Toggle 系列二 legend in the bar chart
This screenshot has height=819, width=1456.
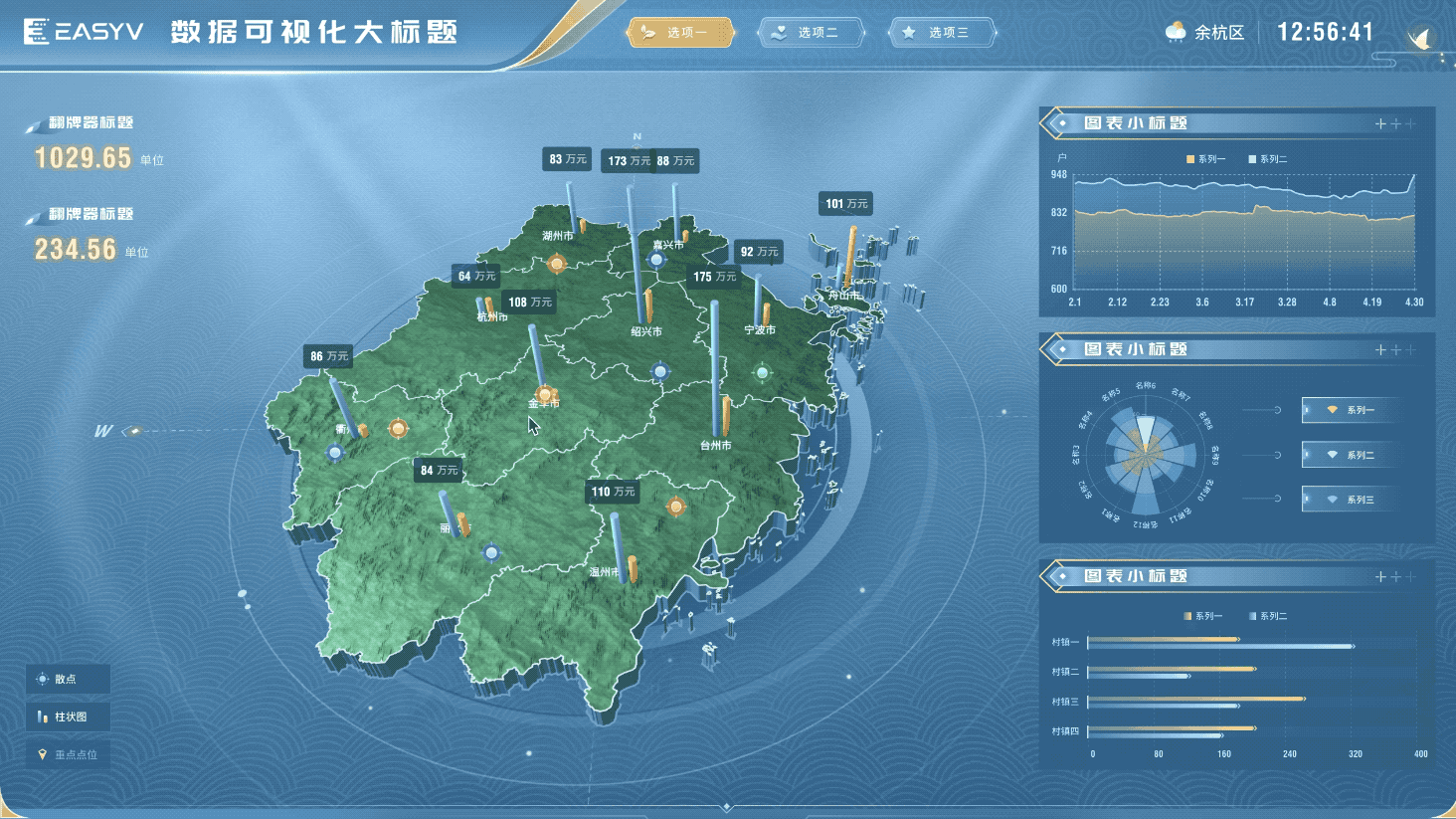tap(1268, 616)
